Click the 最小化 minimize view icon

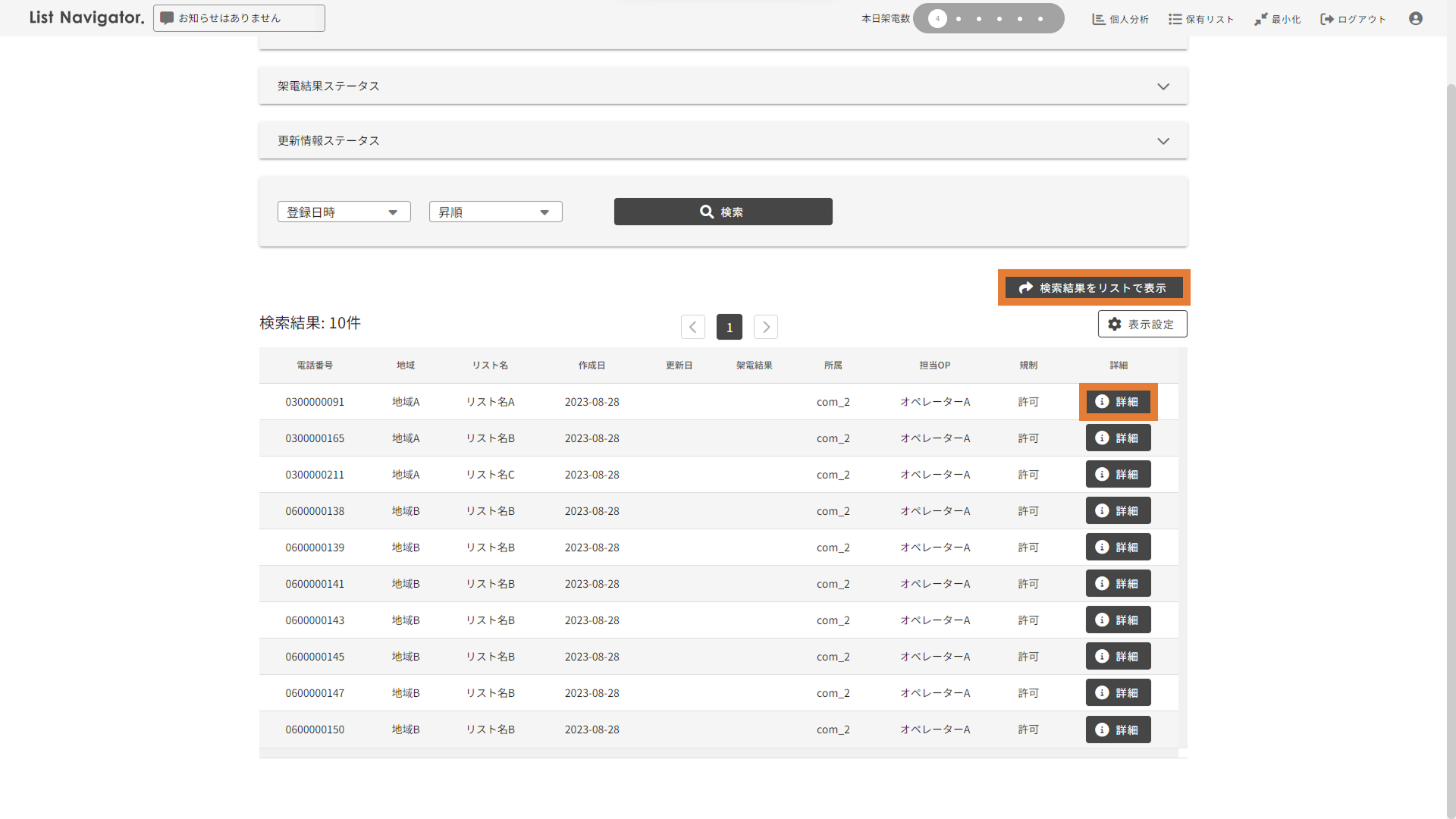1261,19
